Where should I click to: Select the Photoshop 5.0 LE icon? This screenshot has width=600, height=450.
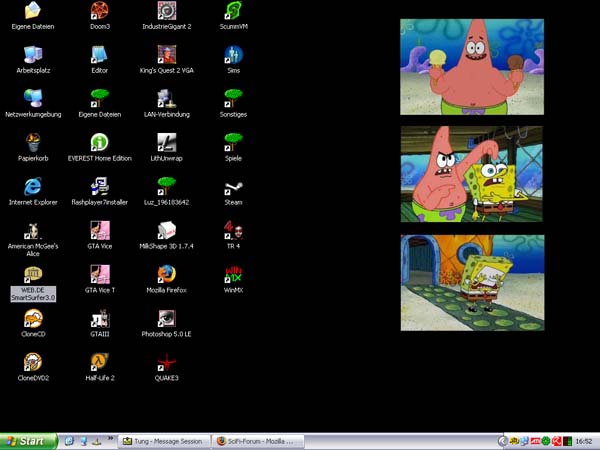pyautogui.click(x=166, y=318)
